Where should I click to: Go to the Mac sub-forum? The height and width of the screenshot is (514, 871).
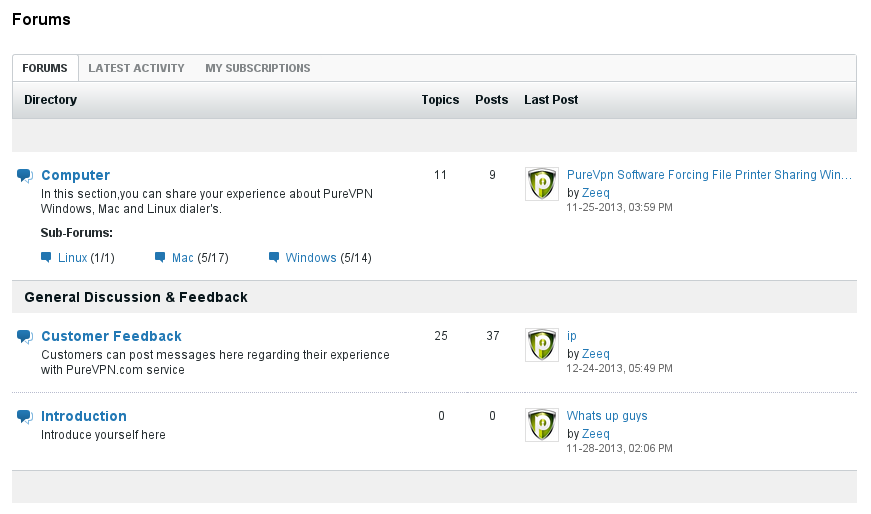coord(183,258)
